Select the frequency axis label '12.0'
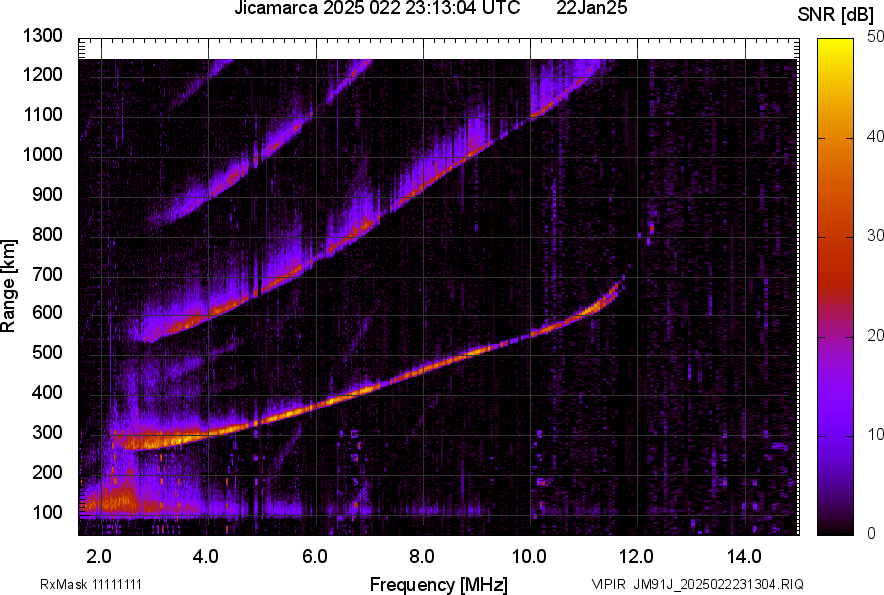 point(637,556)
